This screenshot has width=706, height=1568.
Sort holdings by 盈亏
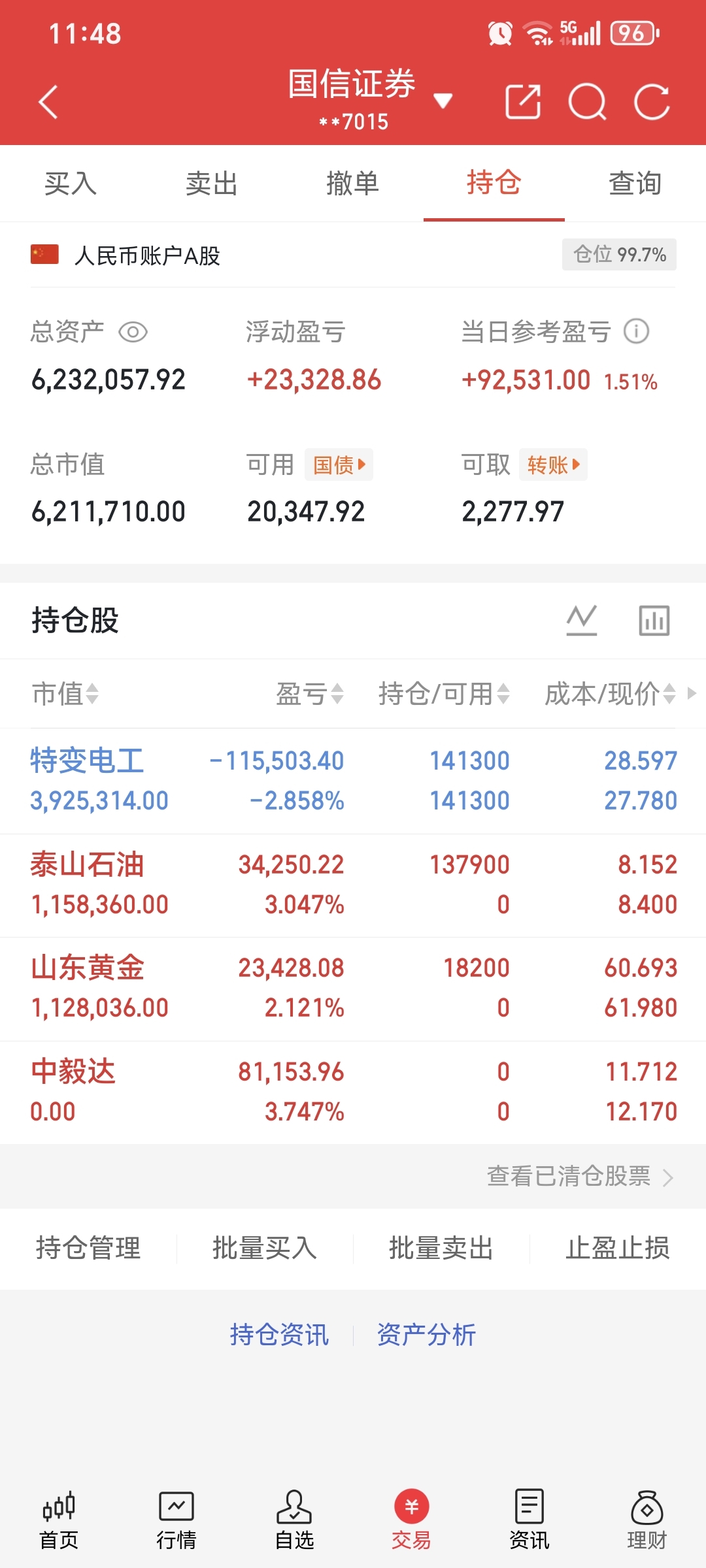pyautogui.click(x=310, y=693)
